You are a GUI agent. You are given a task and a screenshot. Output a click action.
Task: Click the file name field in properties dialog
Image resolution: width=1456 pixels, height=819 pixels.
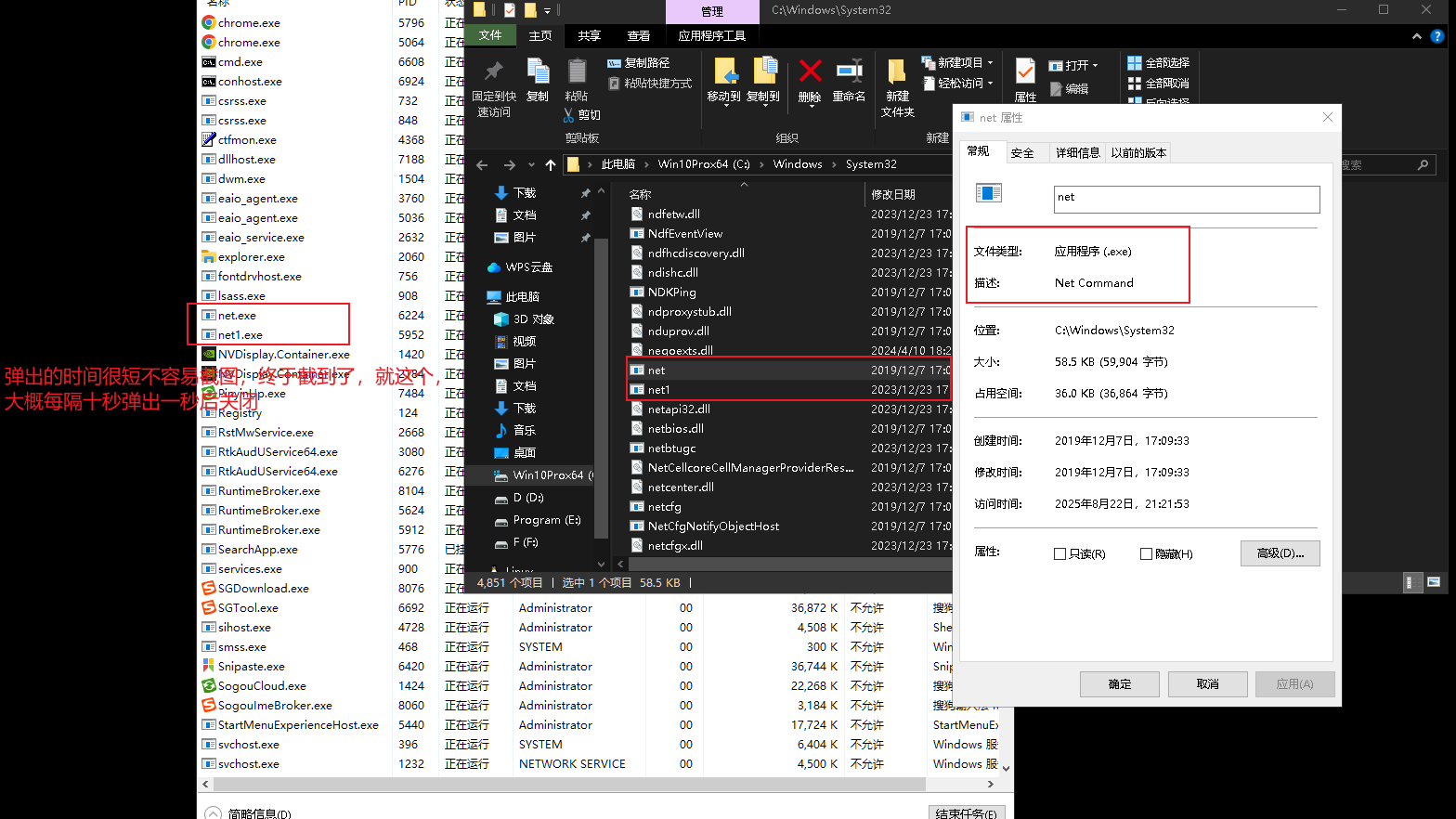(x=1187, y=199)
